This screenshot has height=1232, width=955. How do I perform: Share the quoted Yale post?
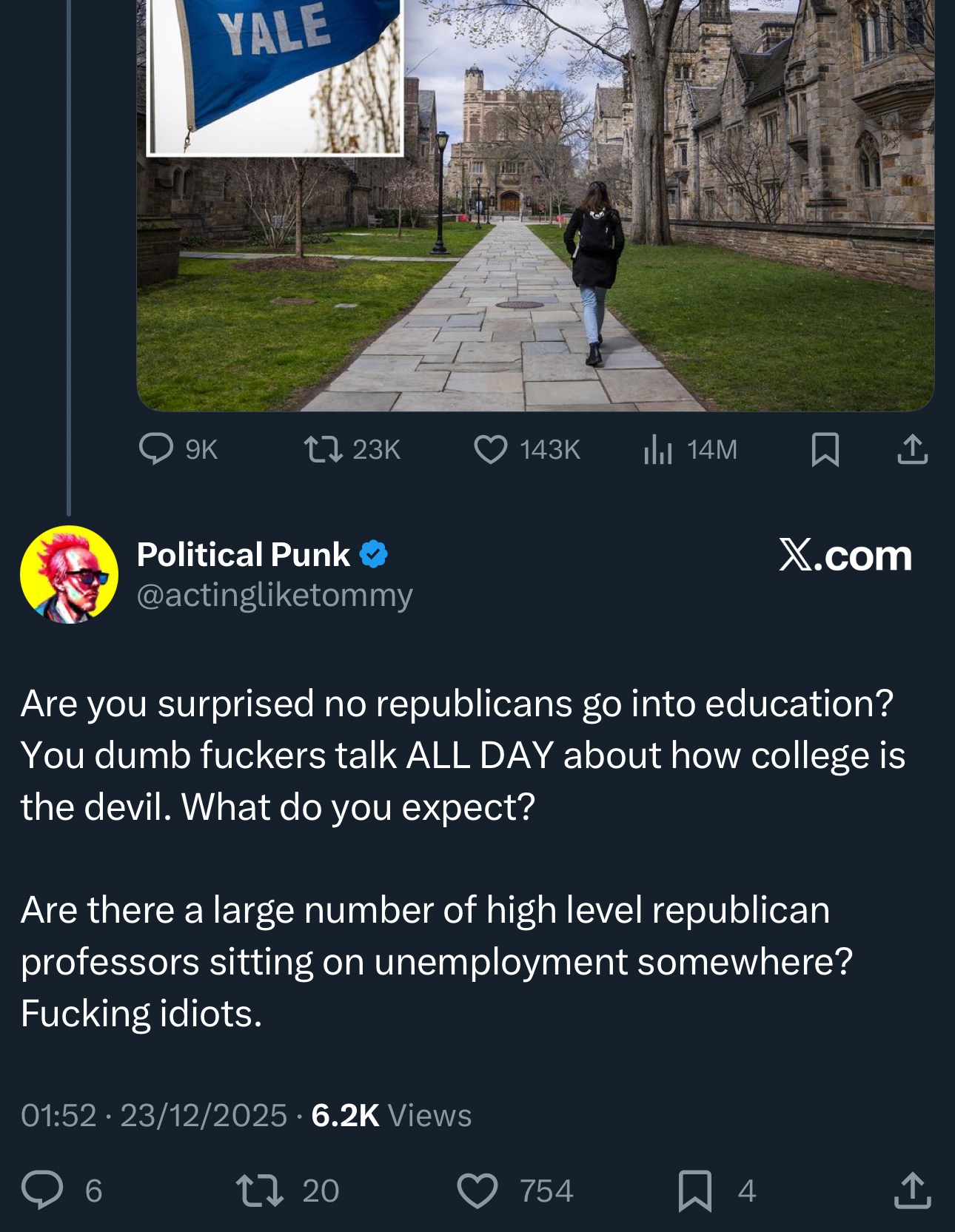coord(912,449)
